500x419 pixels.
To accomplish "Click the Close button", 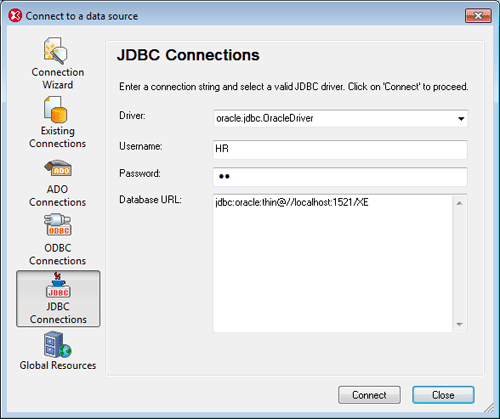I will (443, 395).
